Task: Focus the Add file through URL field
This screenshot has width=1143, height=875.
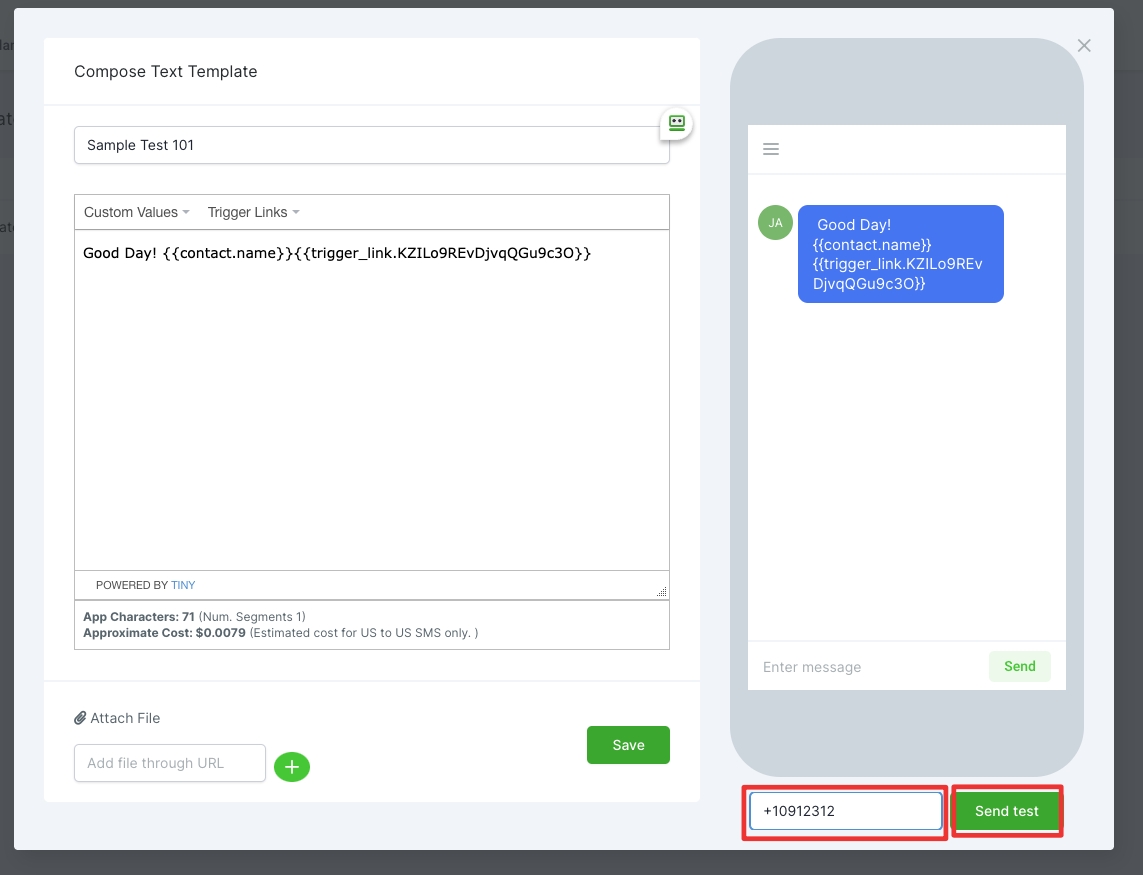Action: pyautogui.click(x=170, y=763)
